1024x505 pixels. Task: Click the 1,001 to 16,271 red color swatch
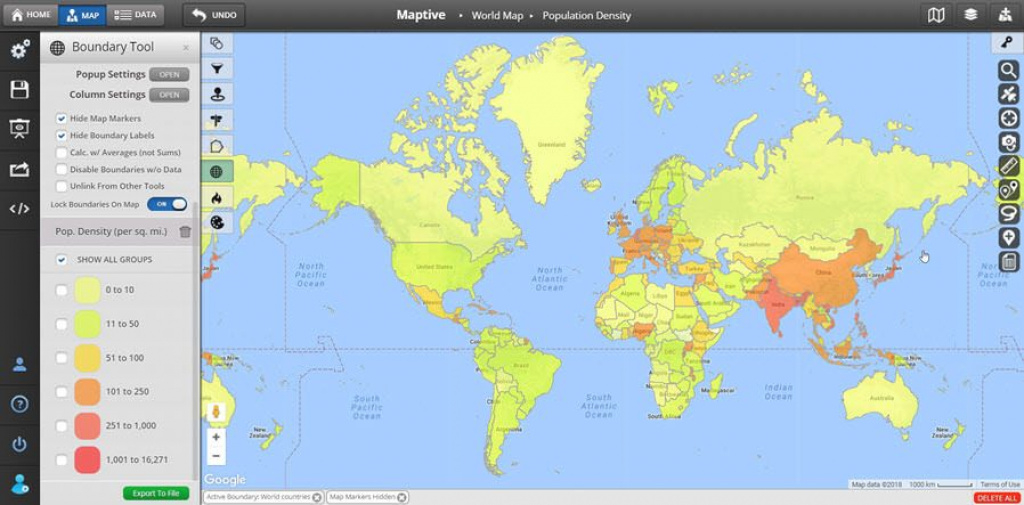pyautogui.click(x=87, y=460)
